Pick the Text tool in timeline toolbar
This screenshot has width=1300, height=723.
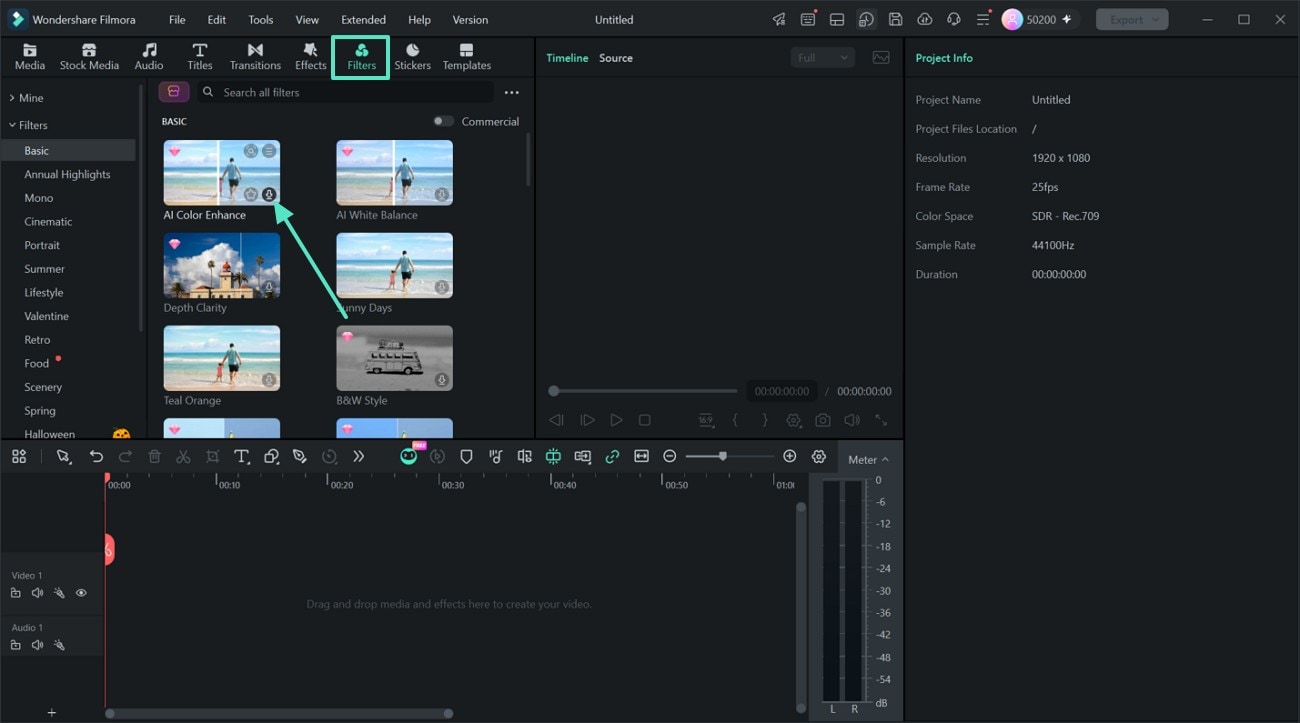point(241,456)
